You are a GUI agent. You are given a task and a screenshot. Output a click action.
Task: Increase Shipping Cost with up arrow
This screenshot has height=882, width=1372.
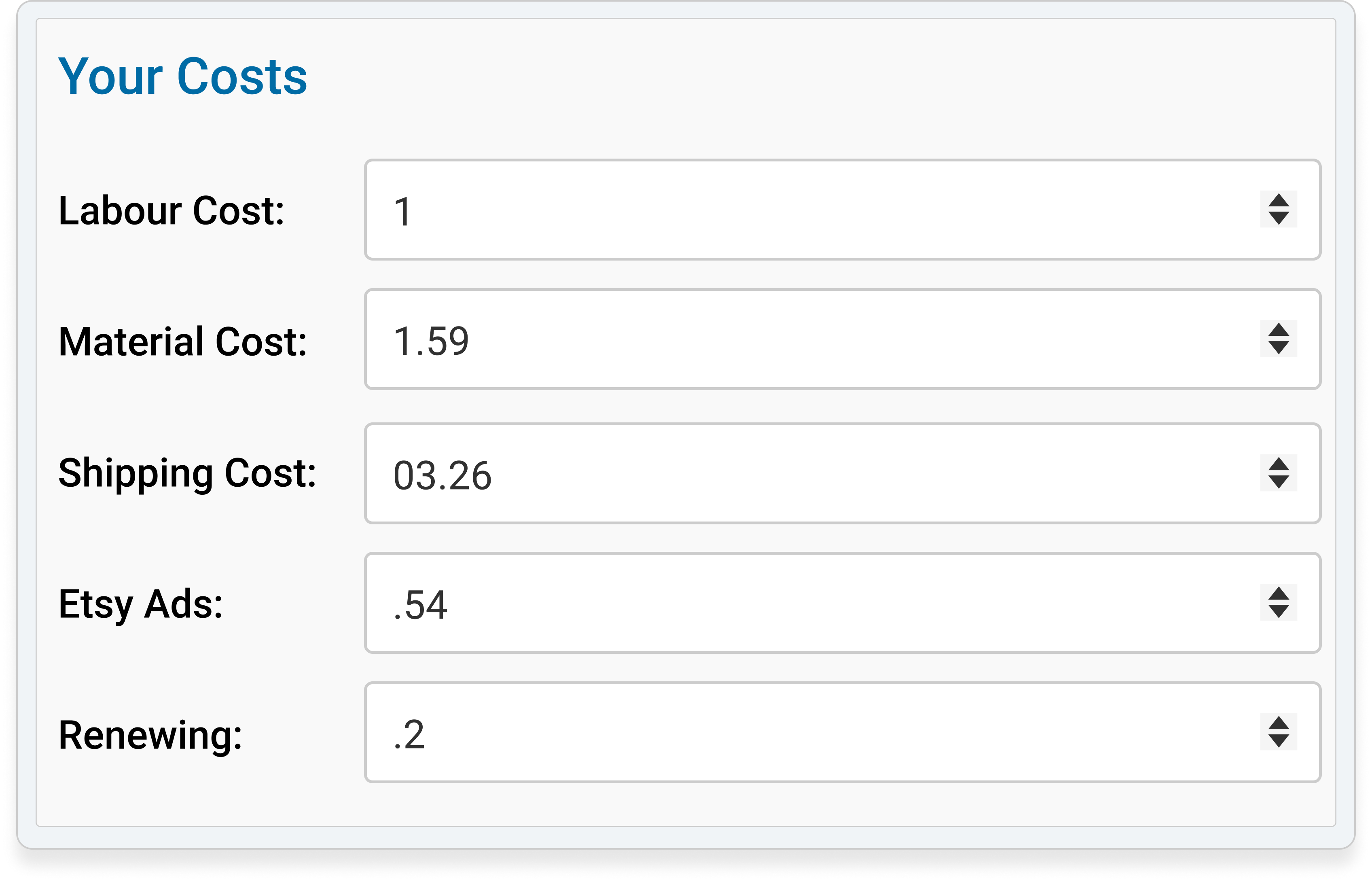click(1278, 464)
